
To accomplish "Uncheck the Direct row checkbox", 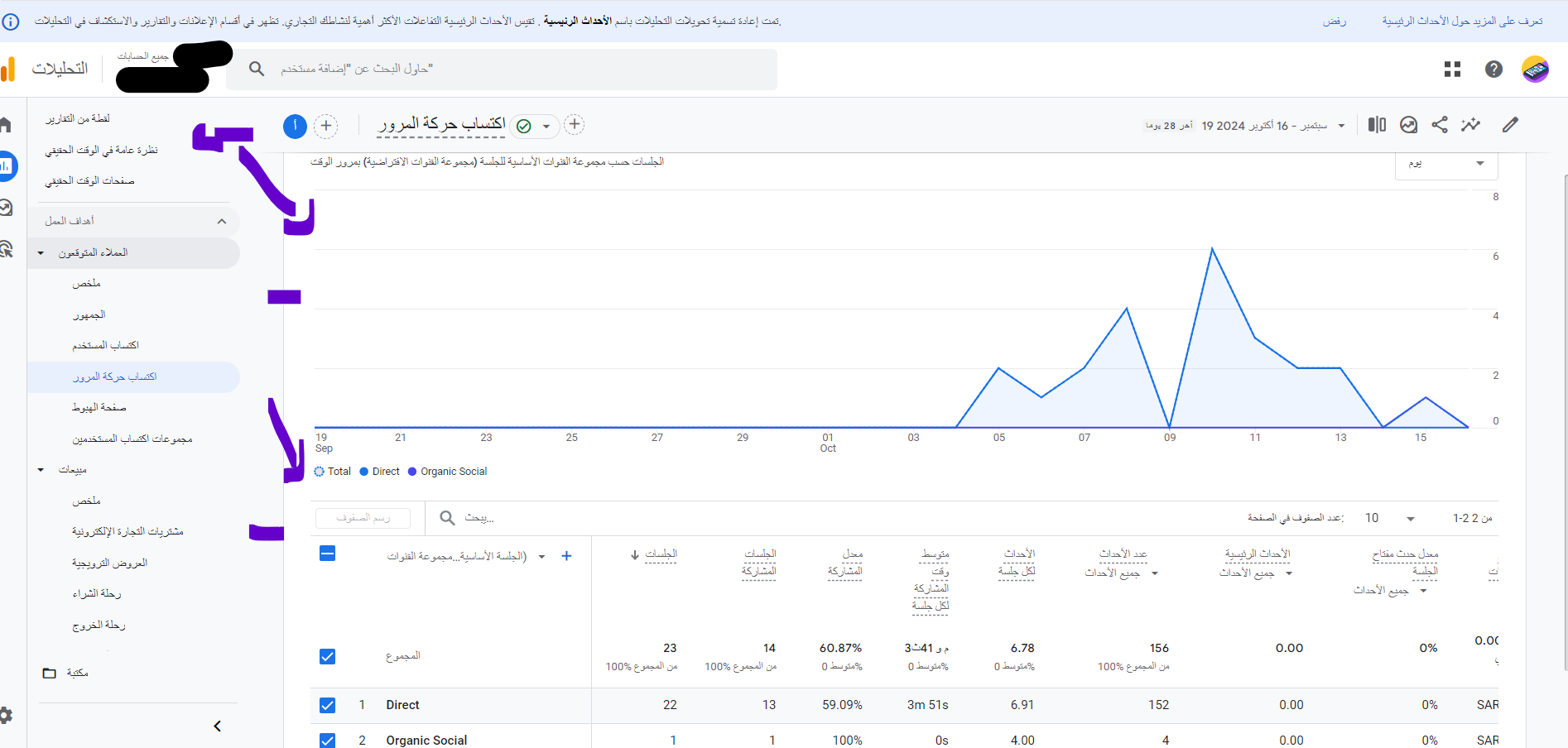I will click(328, 705).
